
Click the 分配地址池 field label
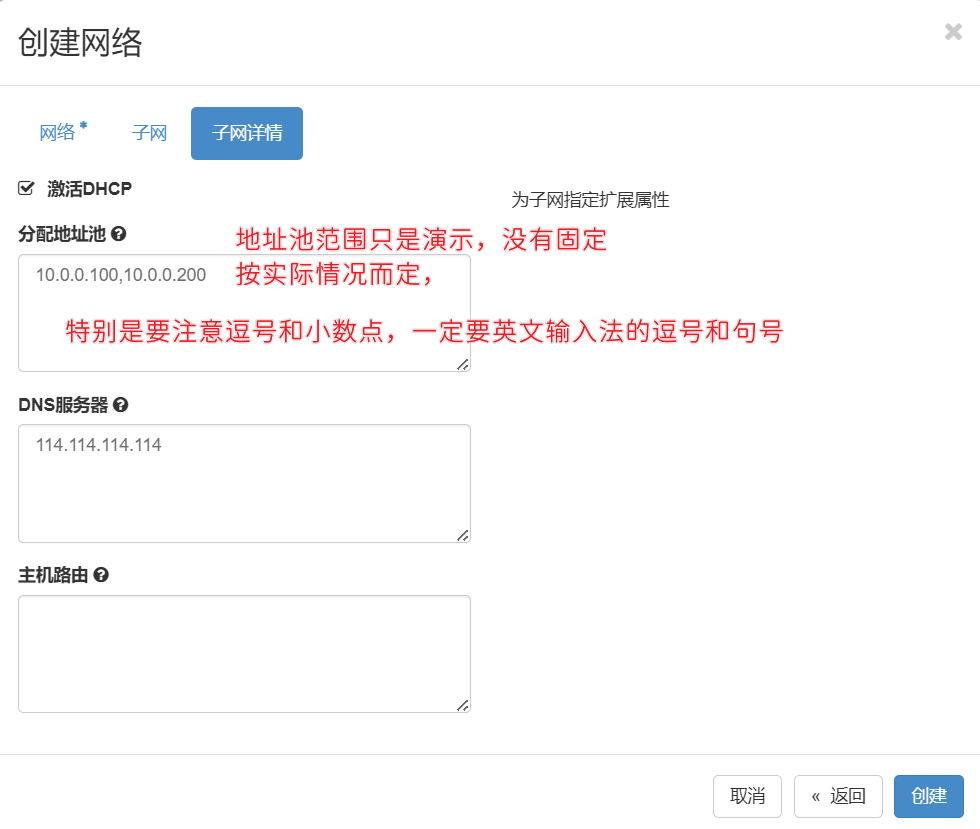pos(63,234)
